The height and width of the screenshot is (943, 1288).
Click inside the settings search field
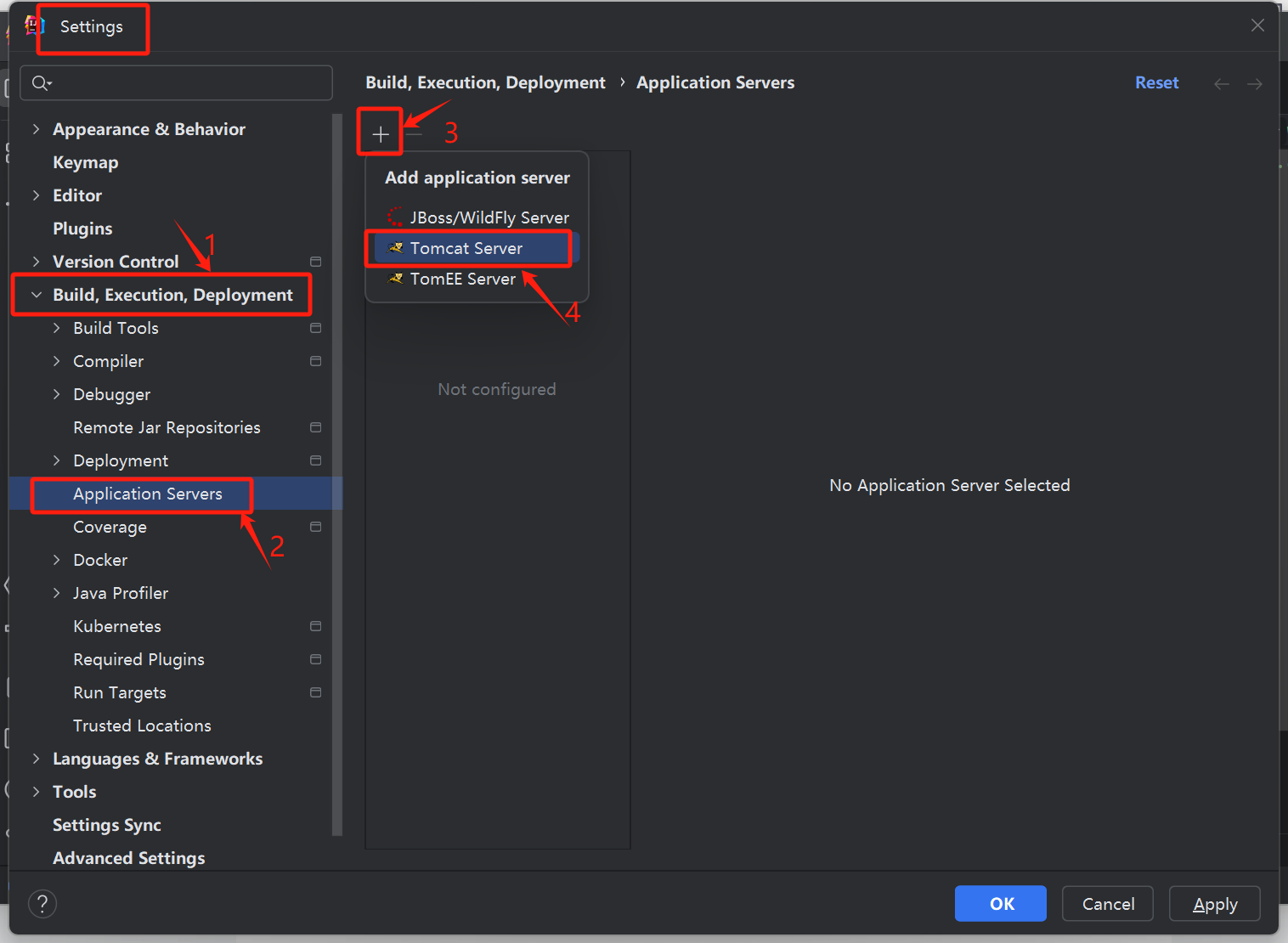click(x=176, y=83)
